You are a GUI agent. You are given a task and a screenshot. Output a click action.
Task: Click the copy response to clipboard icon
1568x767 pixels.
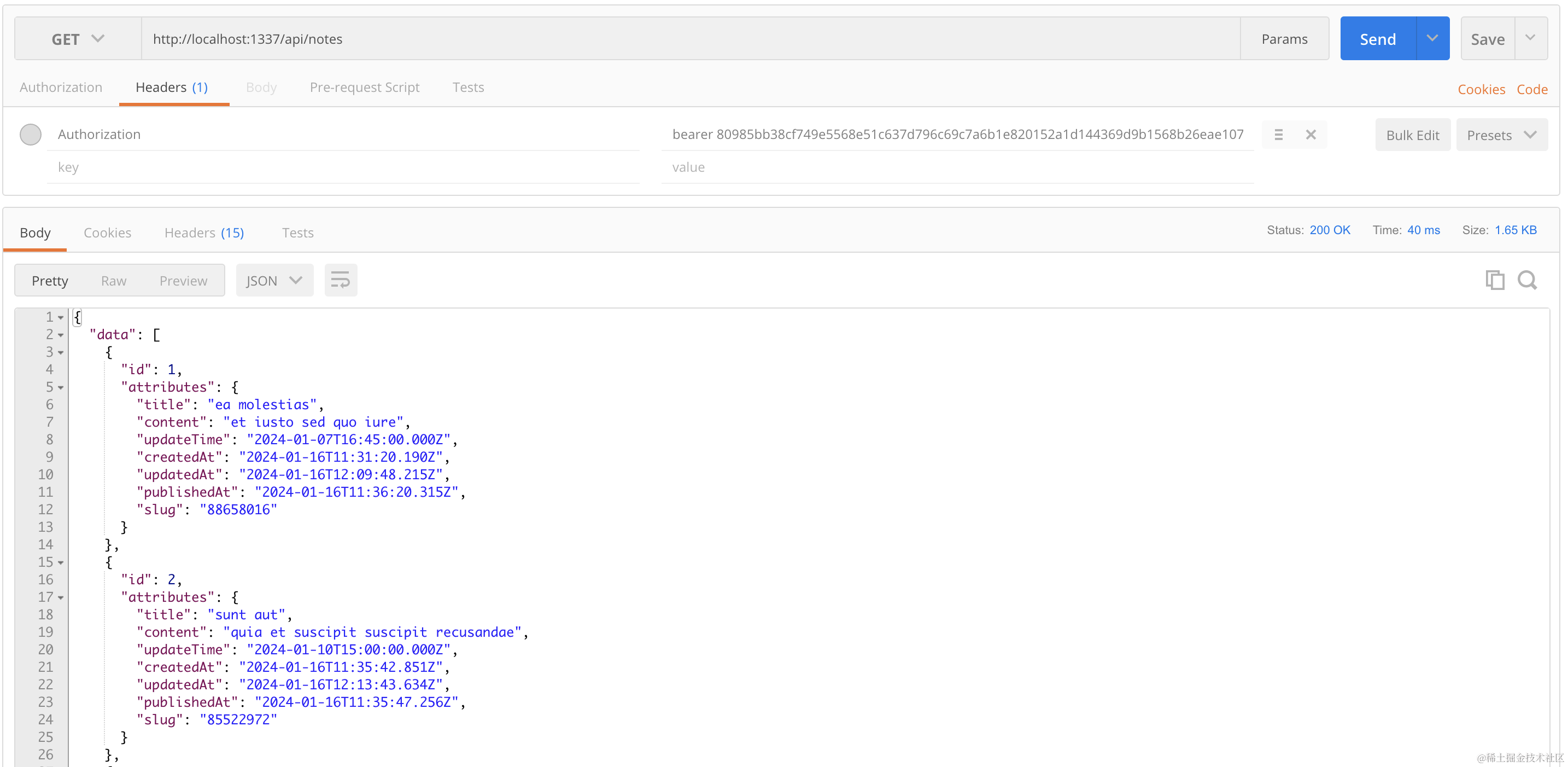[1494, 280]
